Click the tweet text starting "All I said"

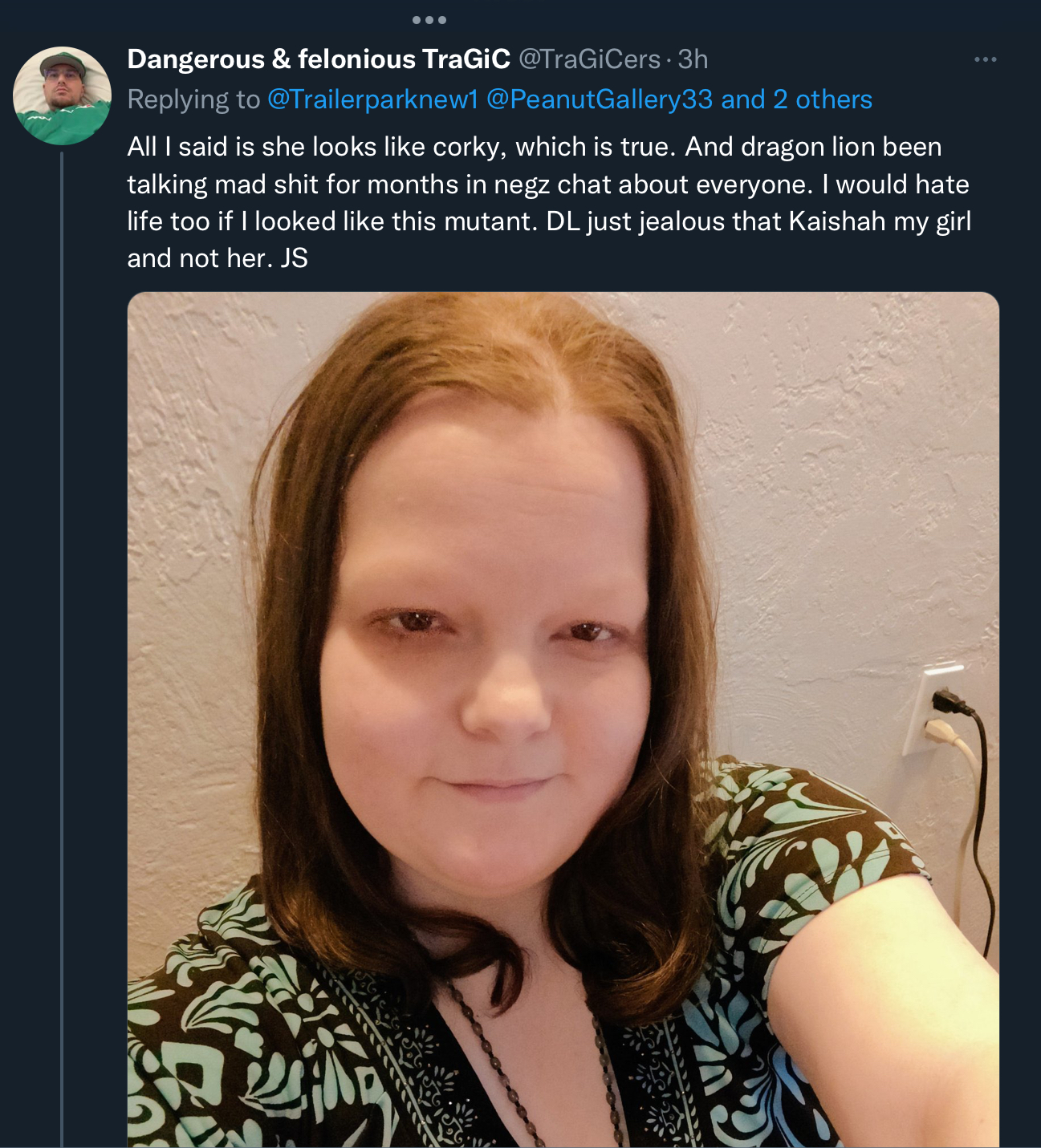click(x=535, y=147)
